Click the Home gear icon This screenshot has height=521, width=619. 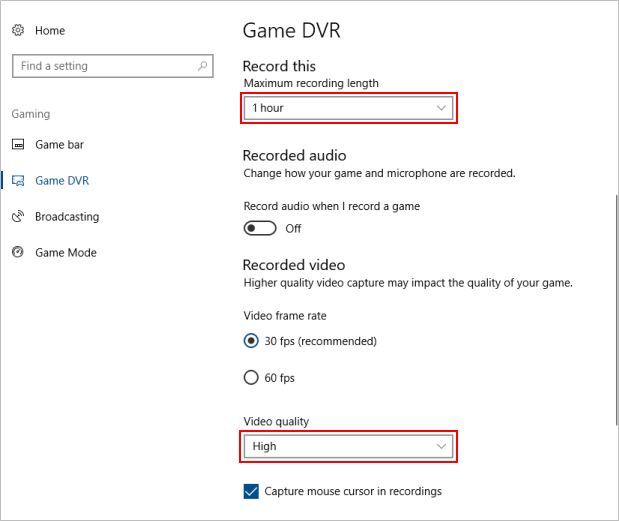coord(18,31)
